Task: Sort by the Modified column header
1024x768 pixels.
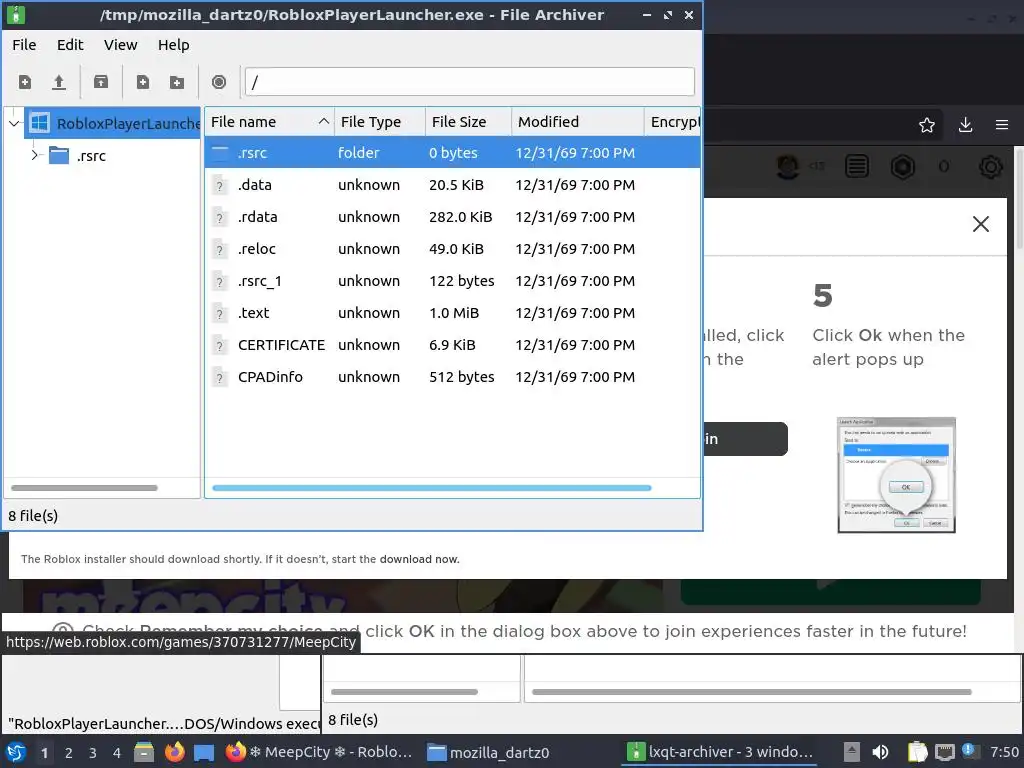Action: tap(577, 121)
